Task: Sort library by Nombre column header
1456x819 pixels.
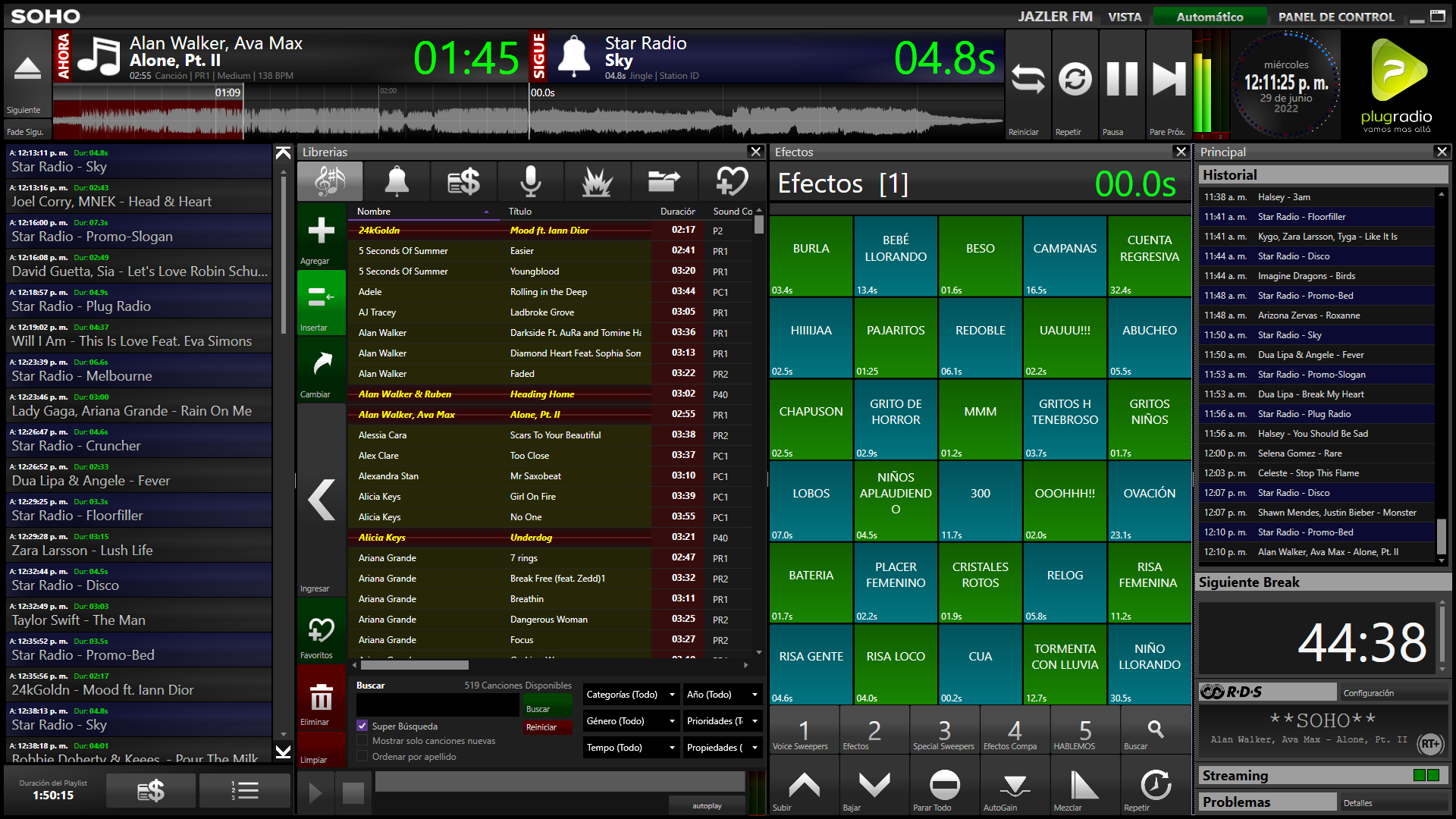Action: coord(423,212)
